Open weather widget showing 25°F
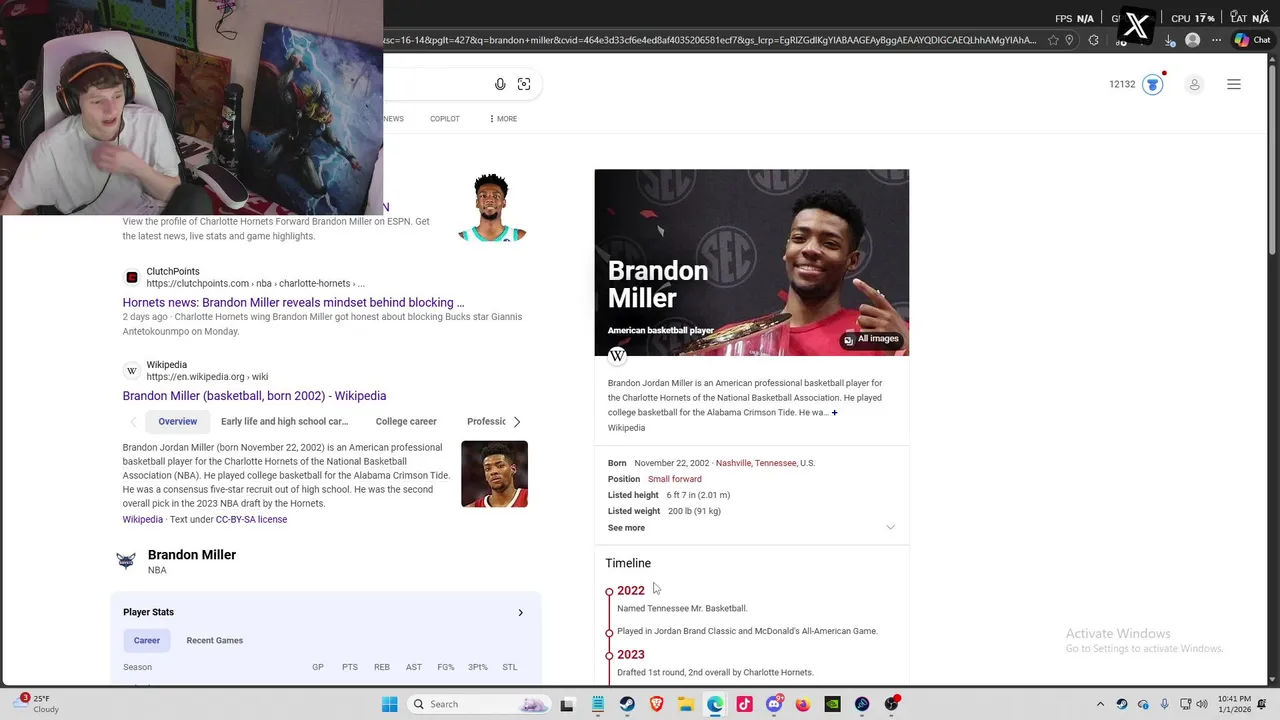1280x720 pixels. 35,703
